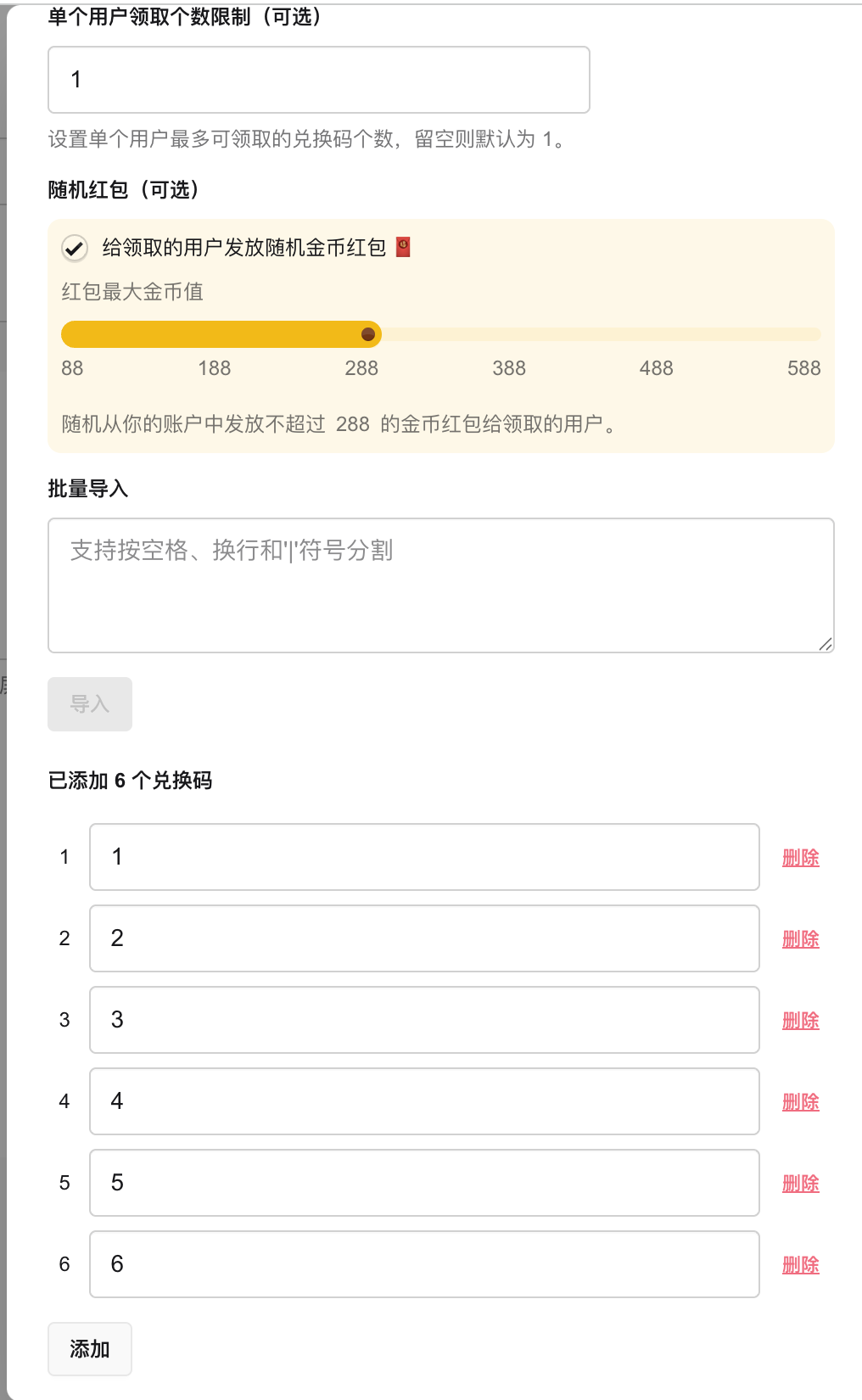Click the sixth redemption code input

pyautogui.click(x=424, y=1264)
